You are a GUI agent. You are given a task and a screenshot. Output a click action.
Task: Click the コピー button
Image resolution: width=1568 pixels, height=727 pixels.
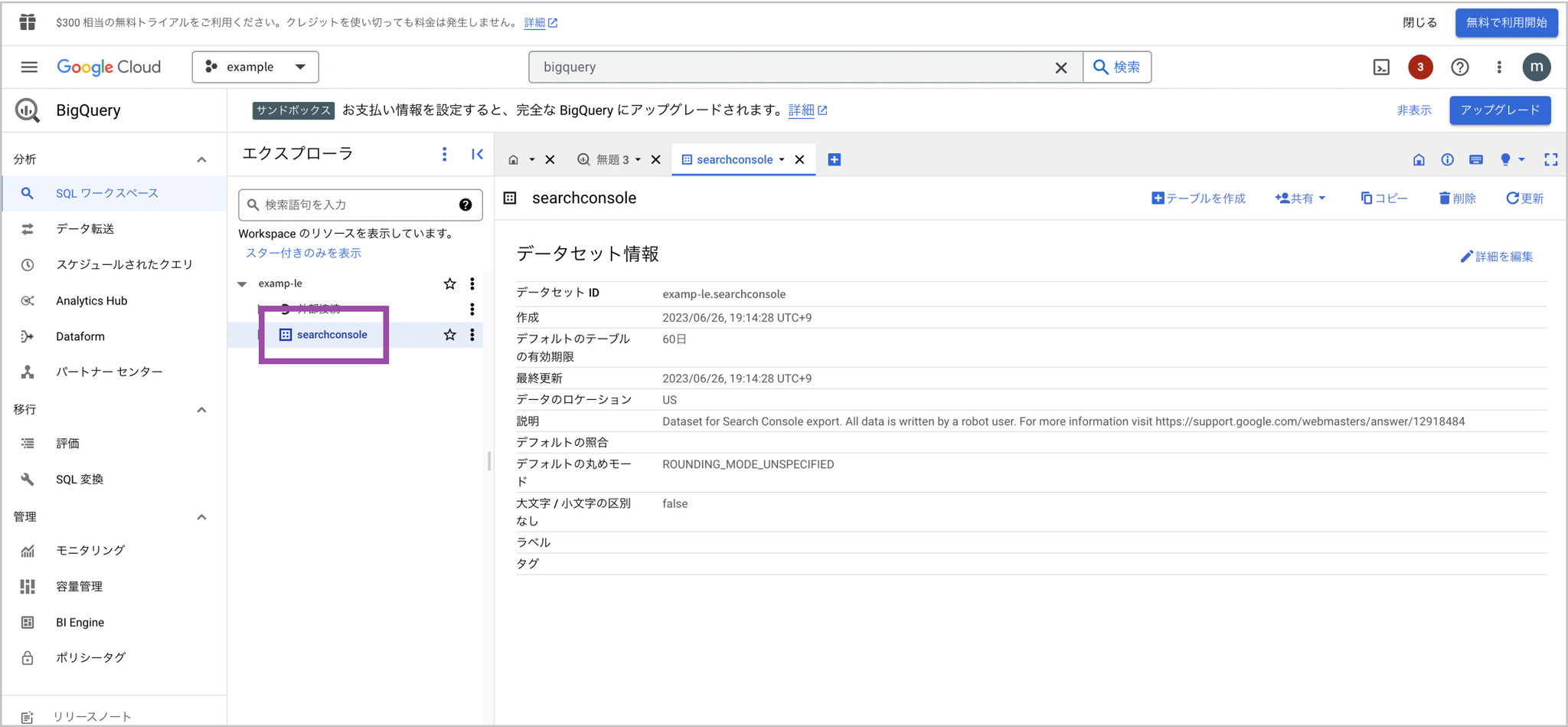click(x=1383, y=198)
